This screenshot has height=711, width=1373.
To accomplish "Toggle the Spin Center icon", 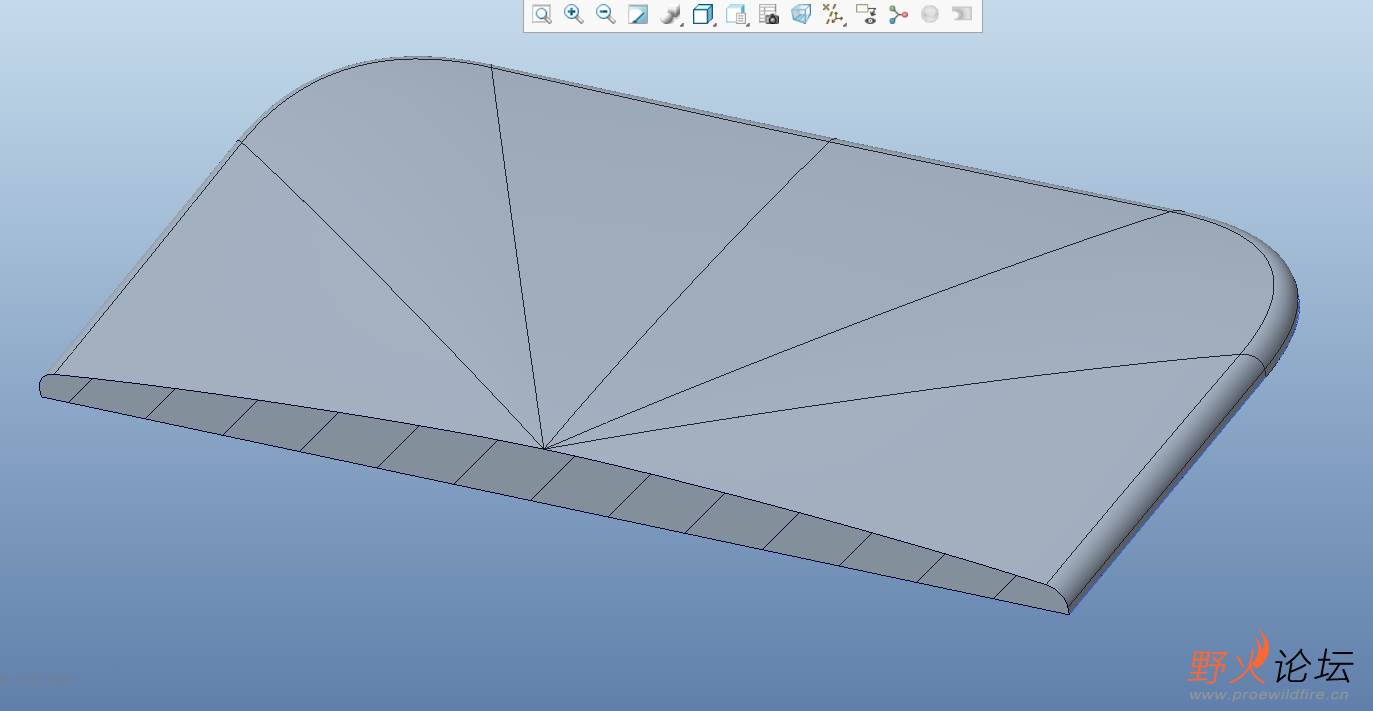I will pos(898,14).
